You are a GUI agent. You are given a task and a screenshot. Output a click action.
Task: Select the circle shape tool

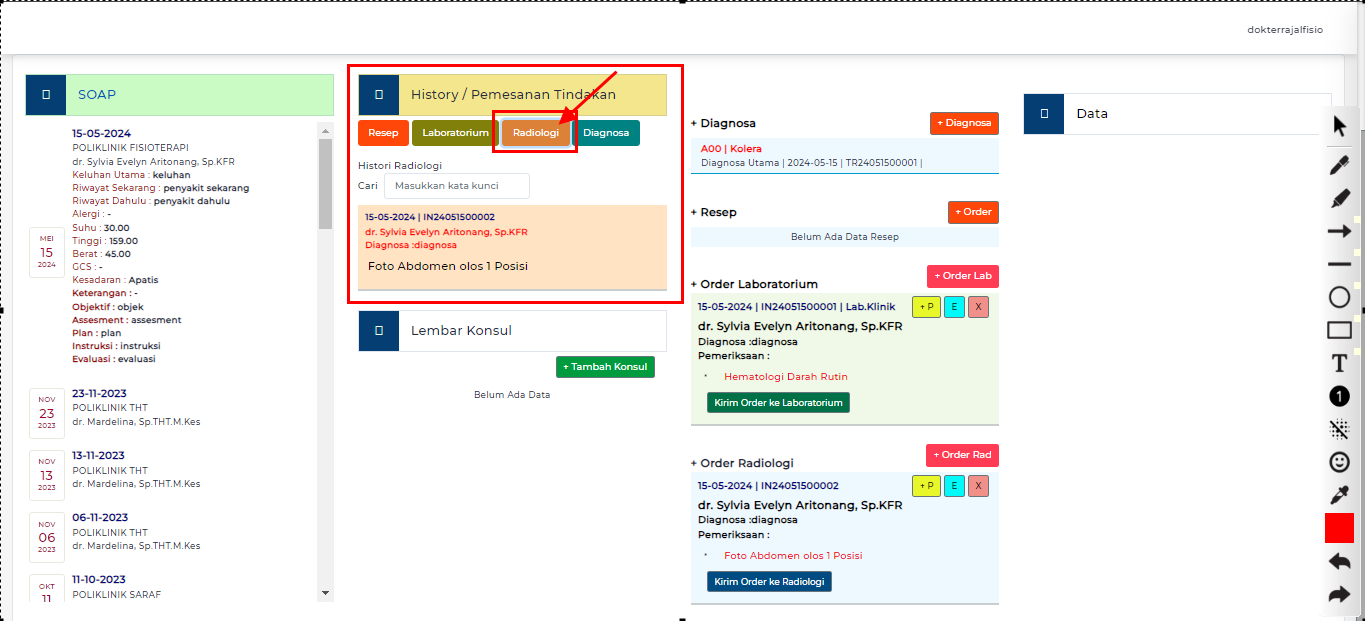(x=1340, y=297)
